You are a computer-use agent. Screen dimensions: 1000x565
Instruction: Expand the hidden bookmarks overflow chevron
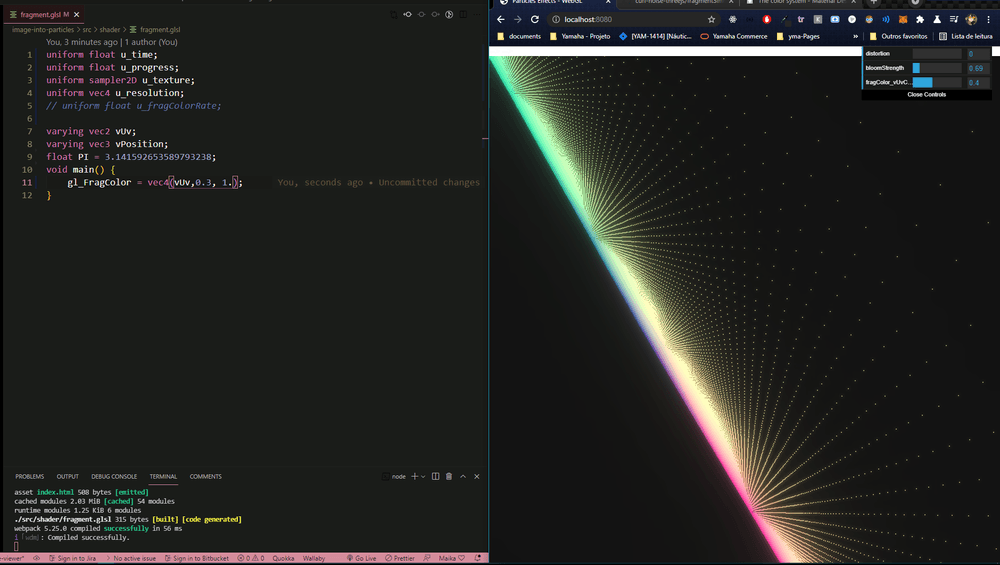[x=855, y=36]
